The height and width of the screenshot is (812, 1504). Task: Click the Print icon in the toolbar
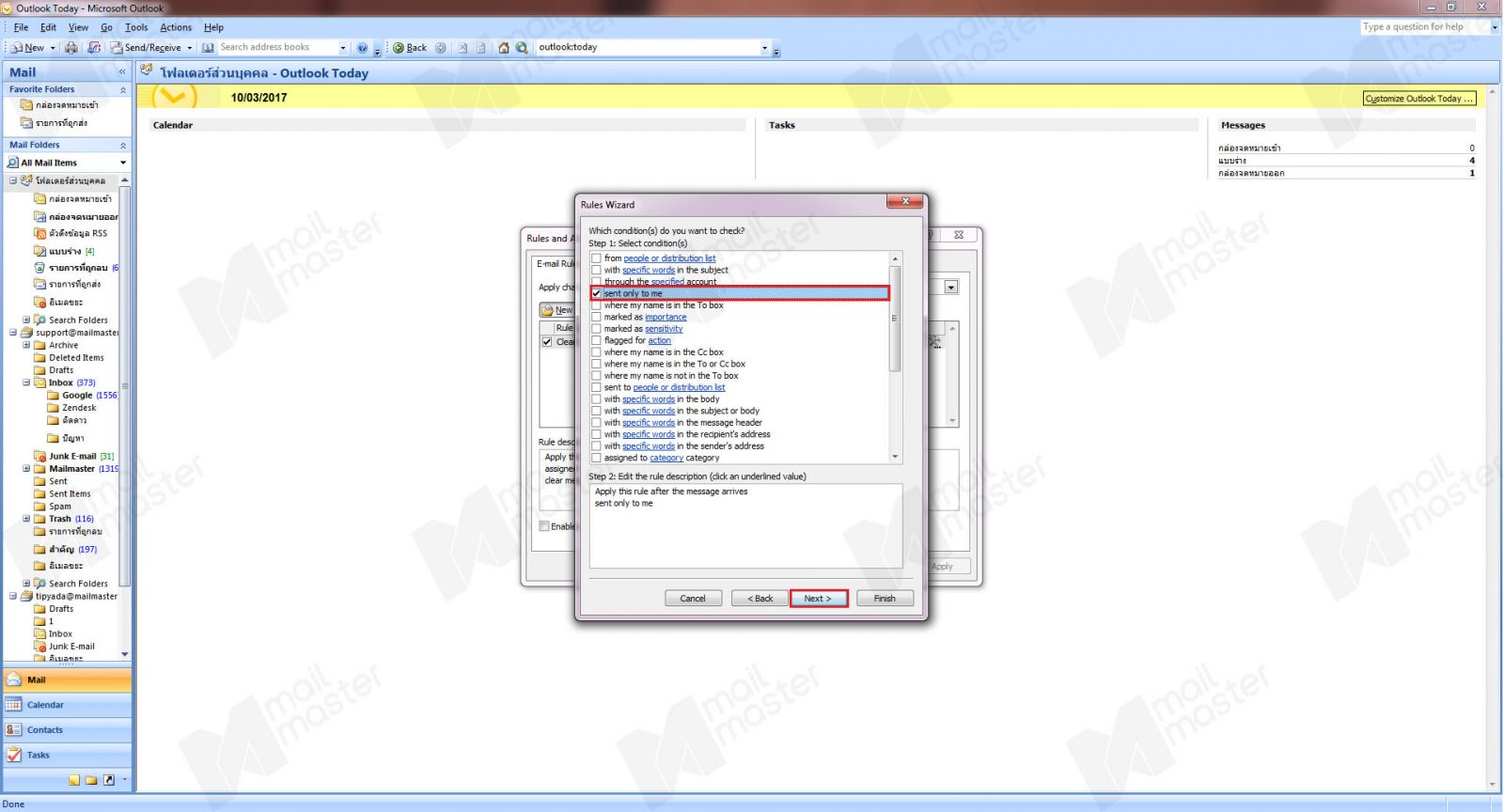[71, 48]
